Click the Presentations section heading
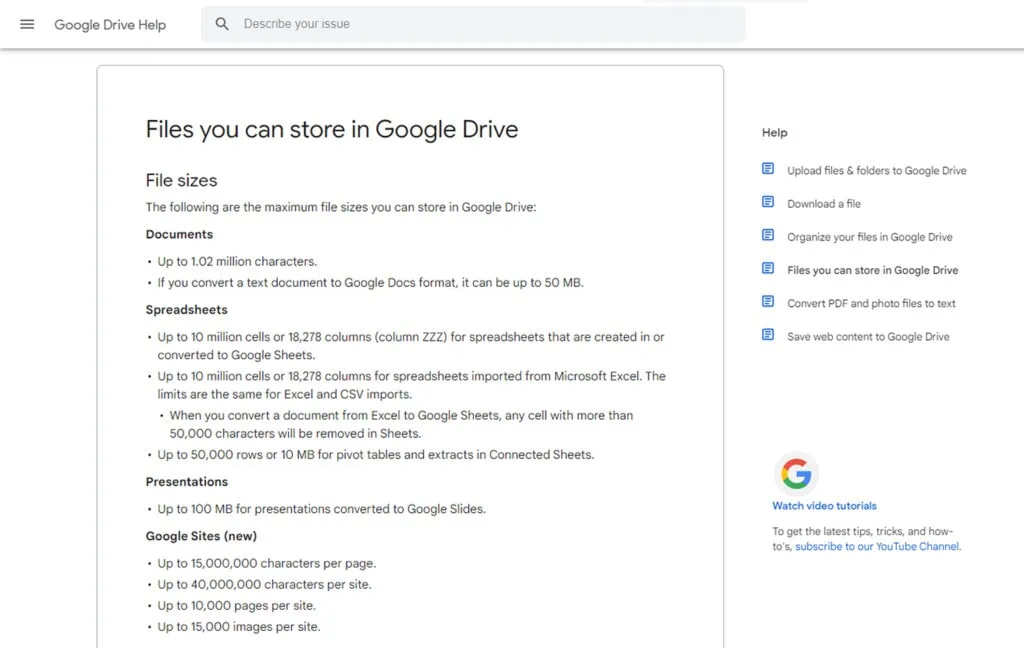 (186, 482)
